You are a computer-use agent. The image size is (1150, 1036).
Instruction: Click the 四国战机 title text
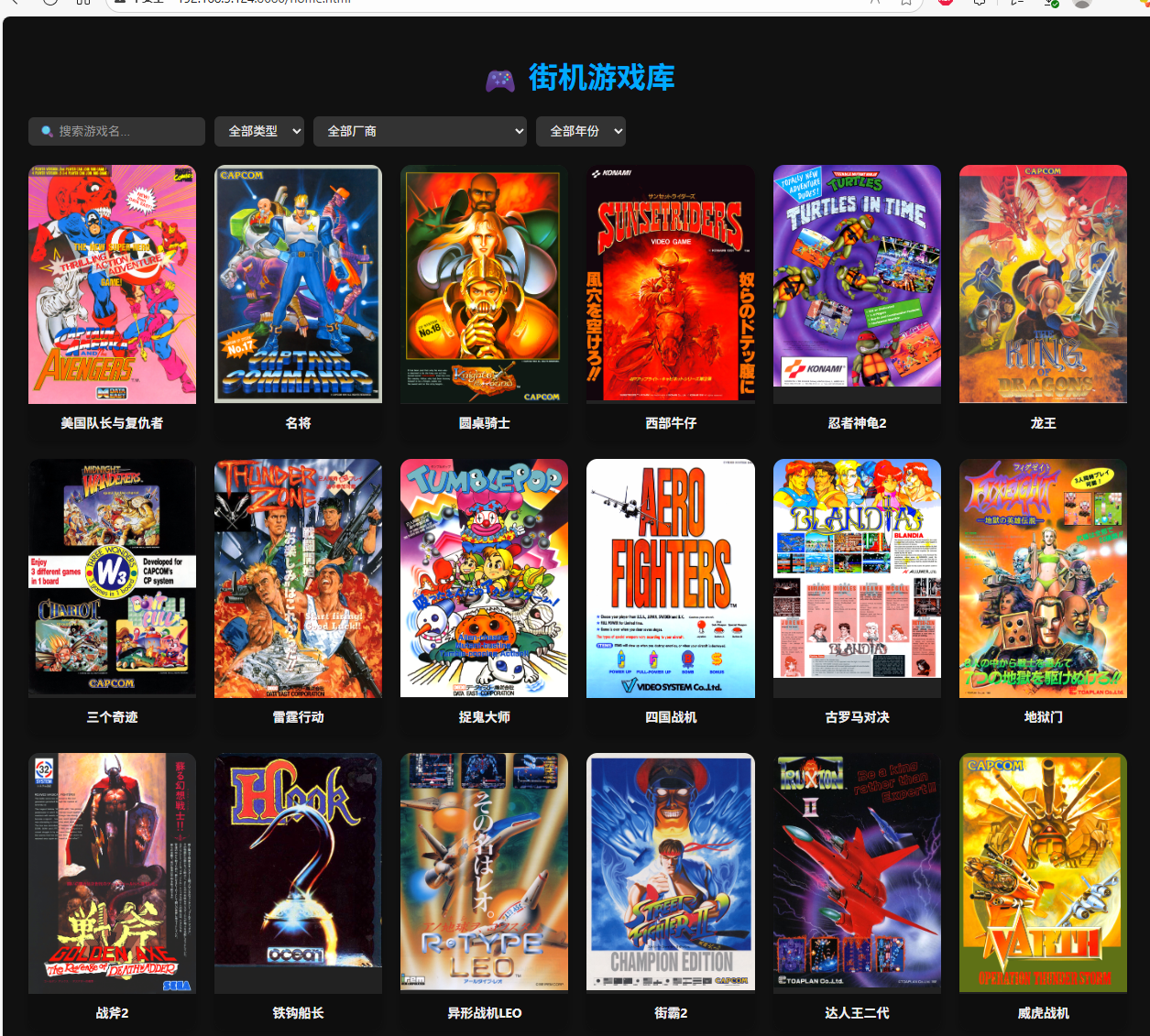671,717
